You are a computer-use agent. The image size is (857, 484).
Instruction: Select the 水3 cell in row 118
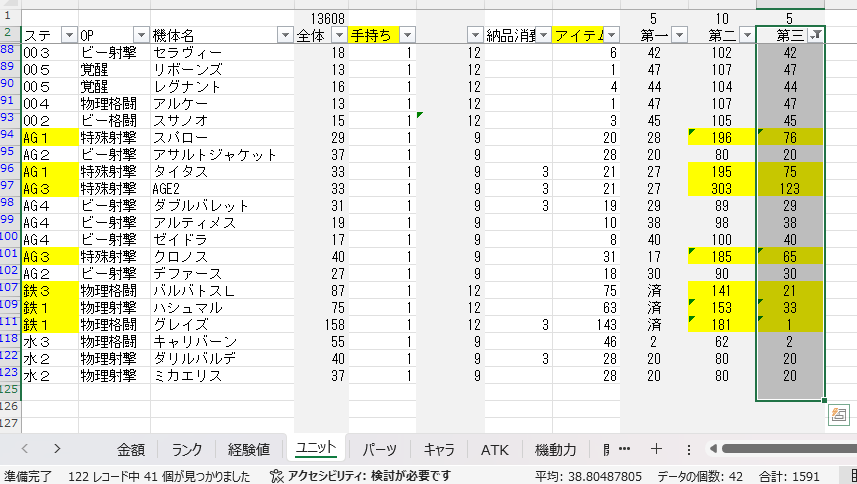click(x=50, y=341)
